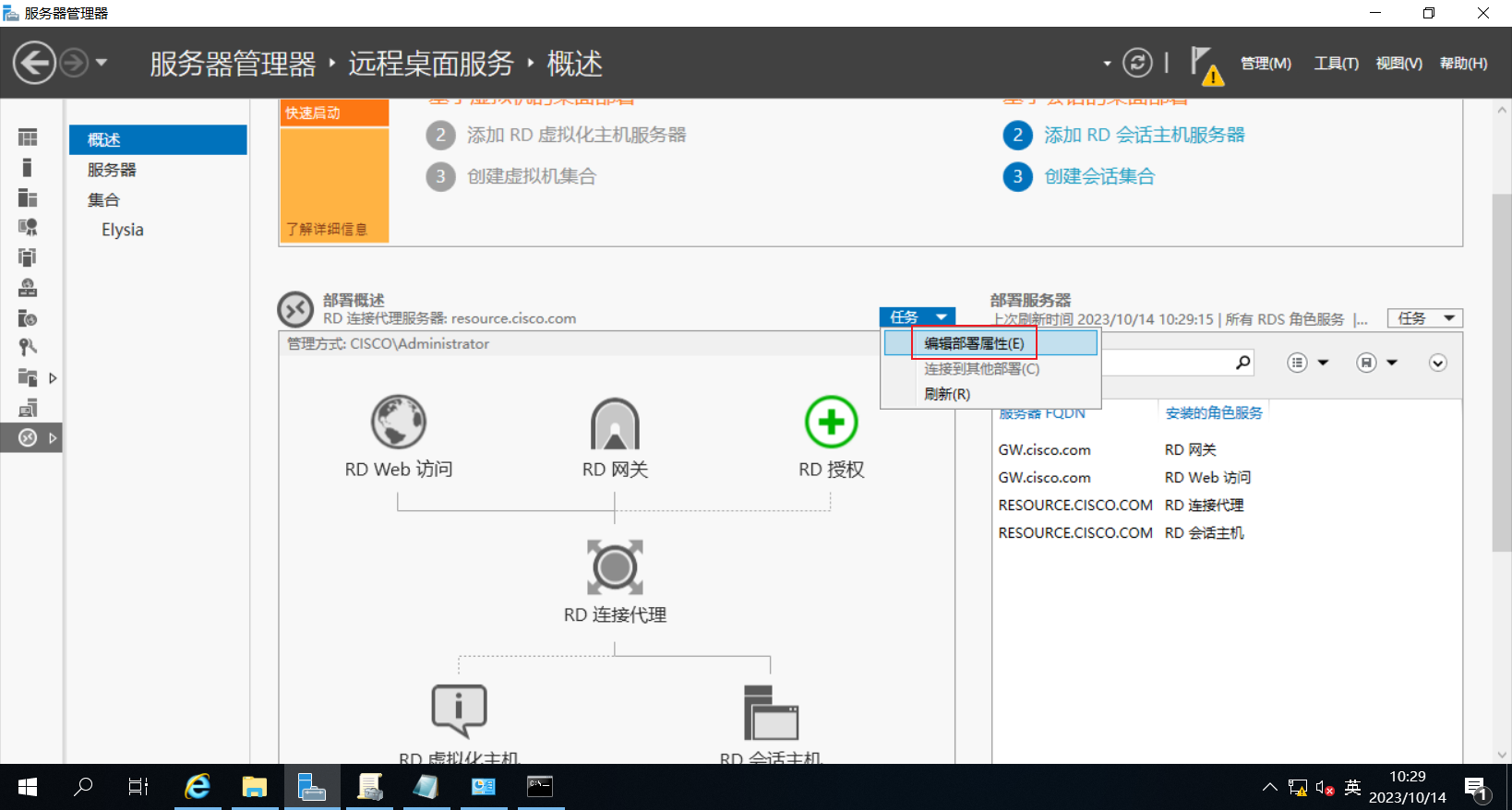Screen dimensions: 1512x810
Task: Expand the list view options dropdown
Action: [1308, 363]
